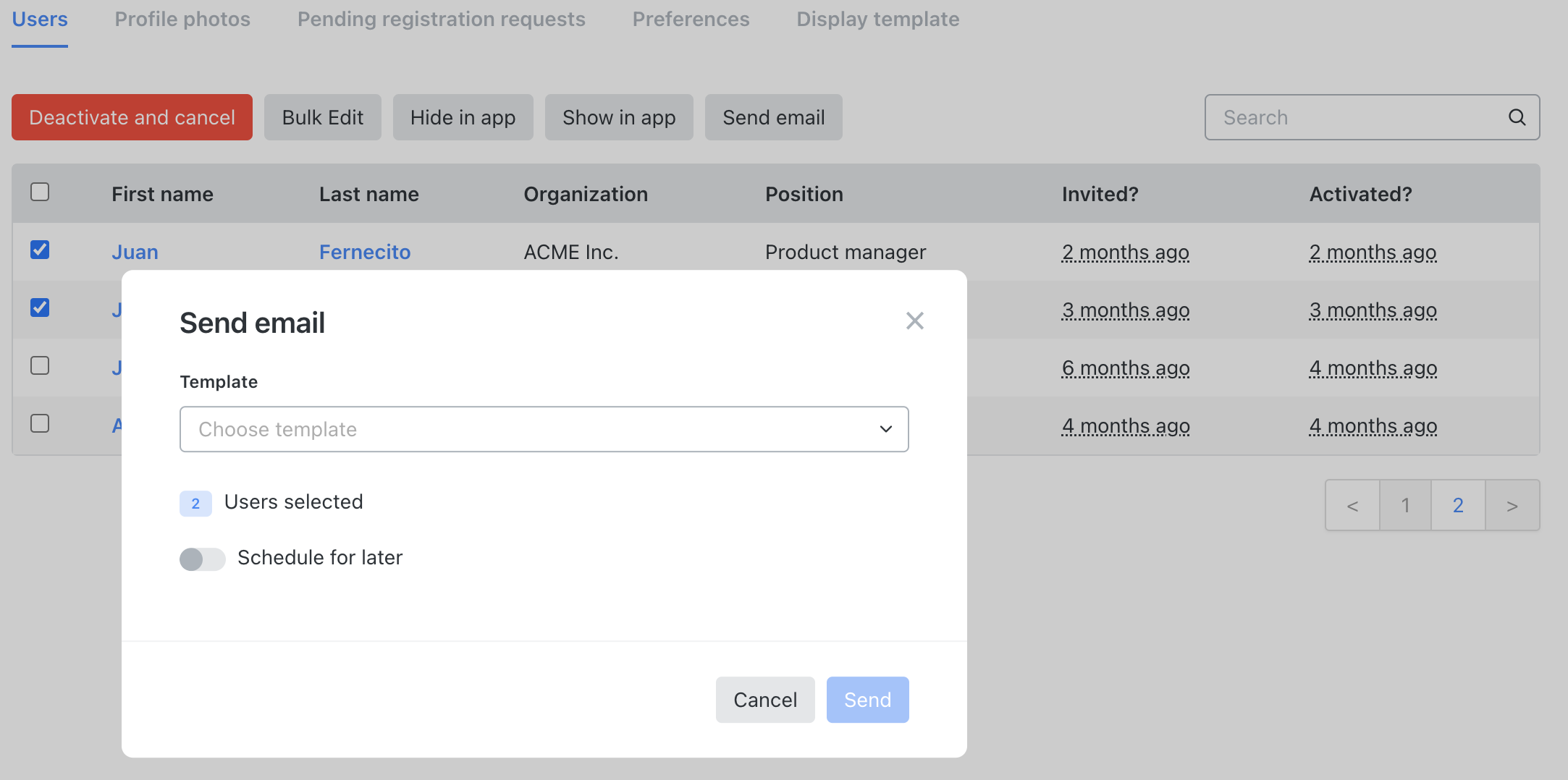Click the template dropdown chevron arrow

(x=885, y=429)
